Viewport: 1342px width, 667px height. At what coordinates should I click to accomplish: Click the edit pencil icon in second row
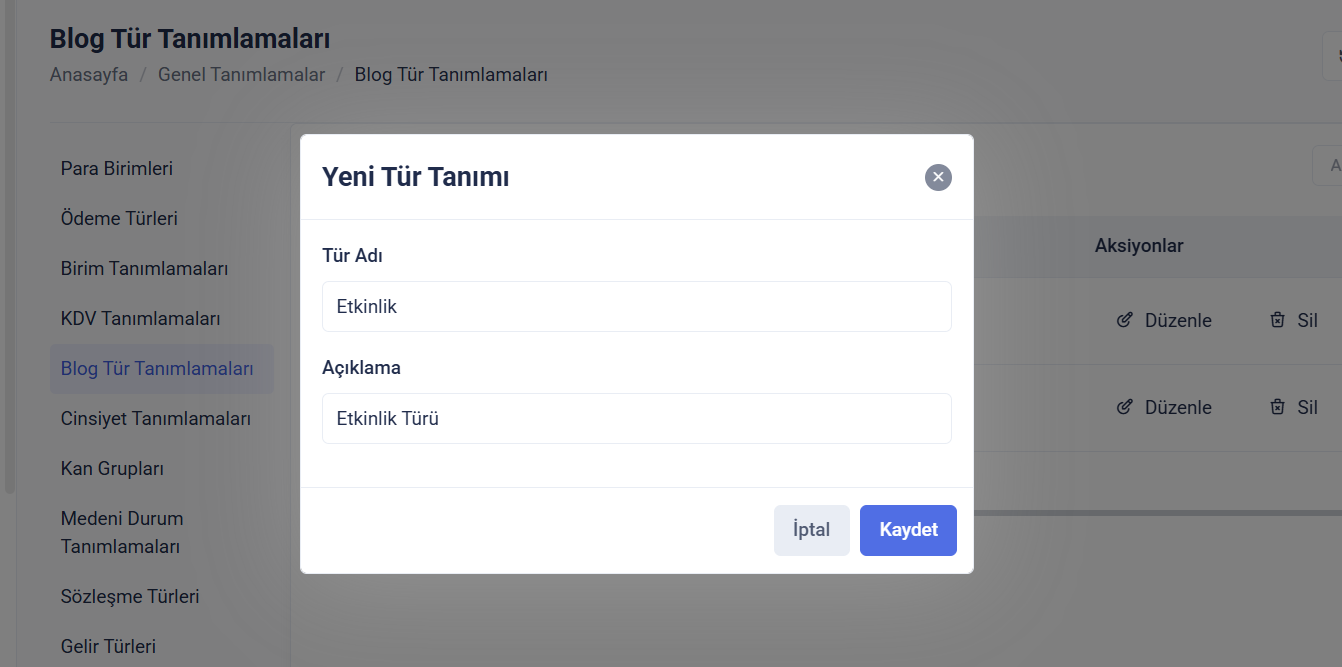tap(1125, 407)
